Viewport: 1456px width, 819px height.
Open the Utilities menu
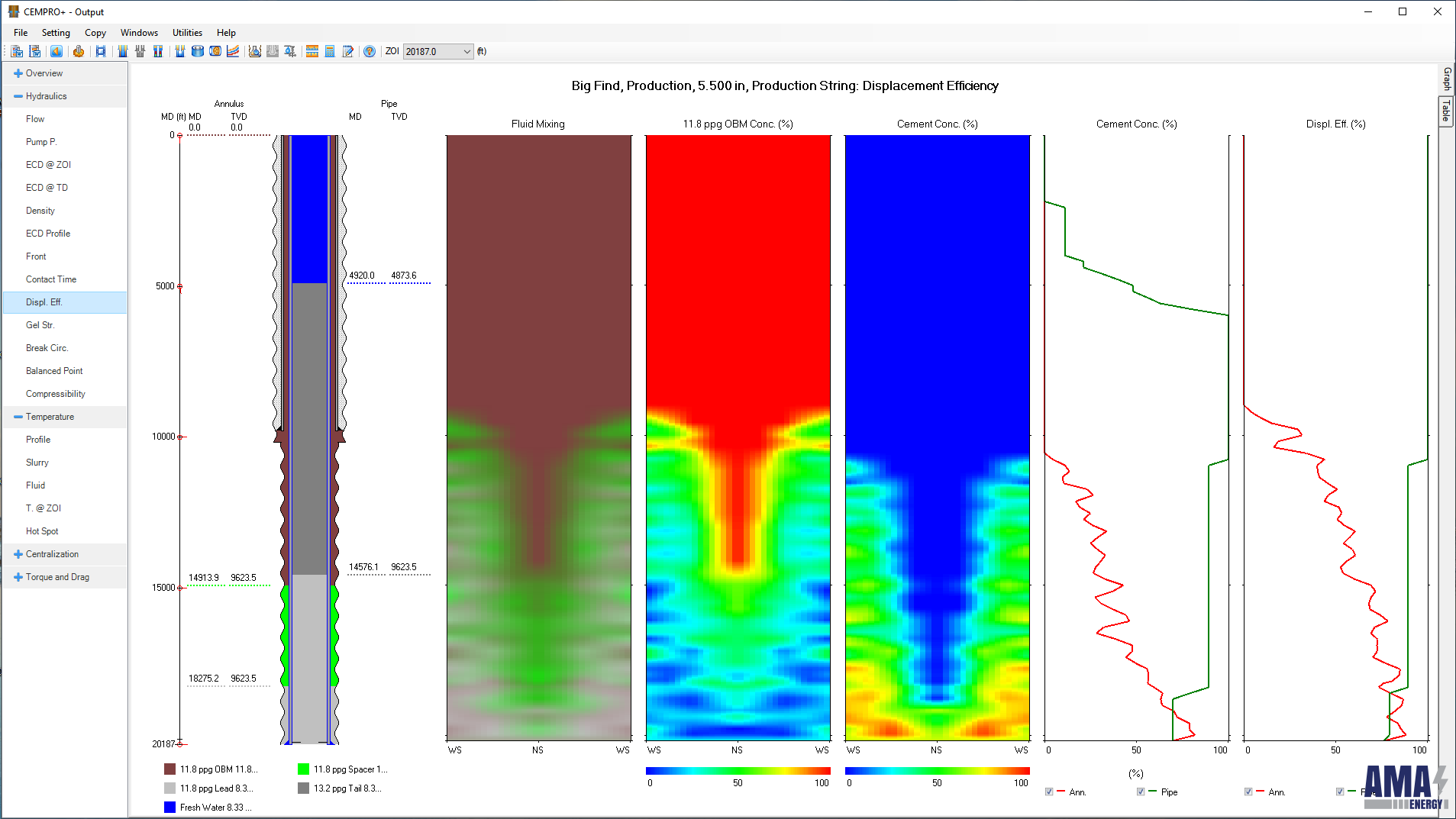coord(187,33)
